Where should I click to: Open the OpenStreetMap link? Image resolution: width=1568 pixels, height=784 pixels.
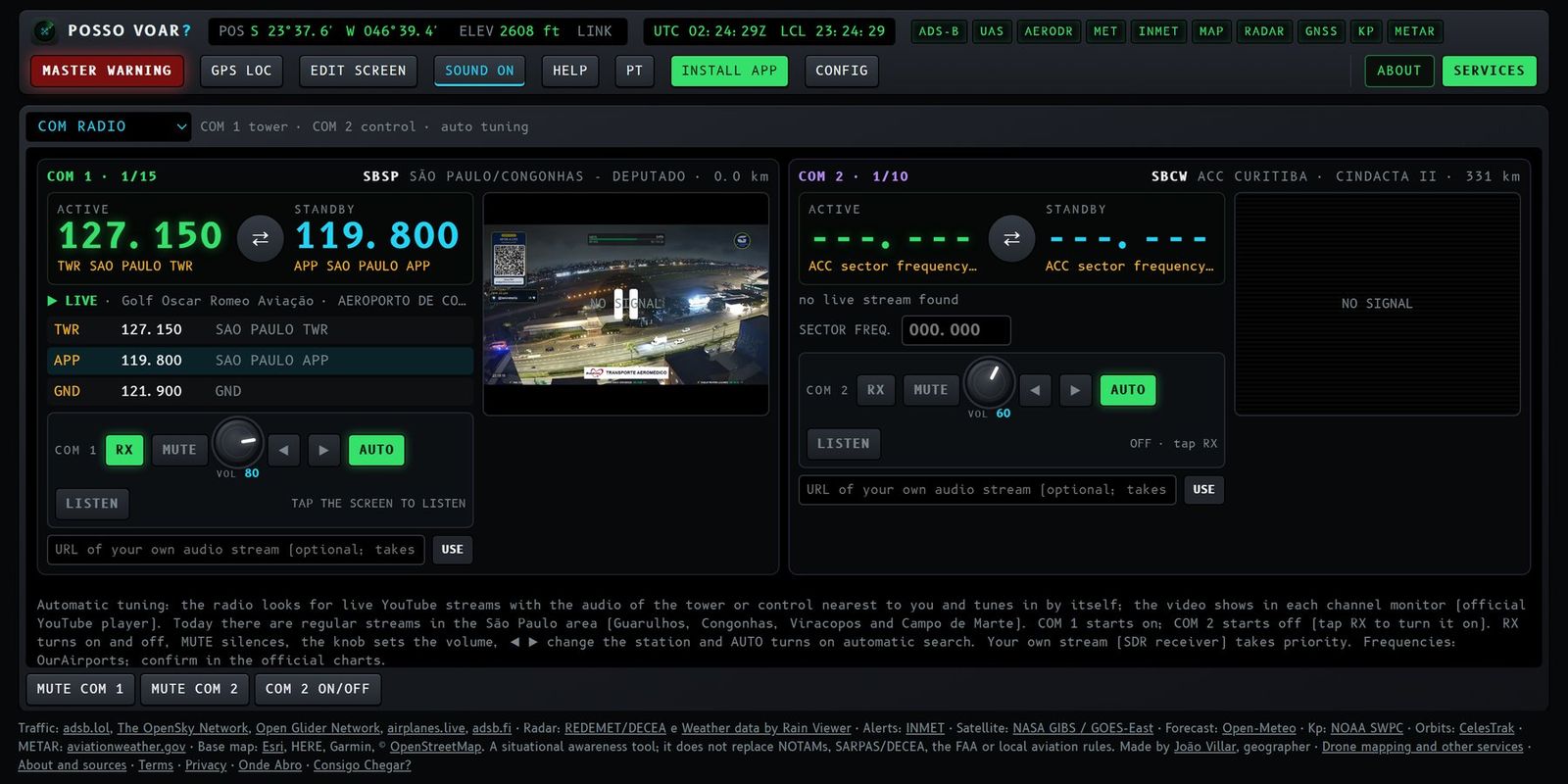pyautogui.click(x=436, y=747)
